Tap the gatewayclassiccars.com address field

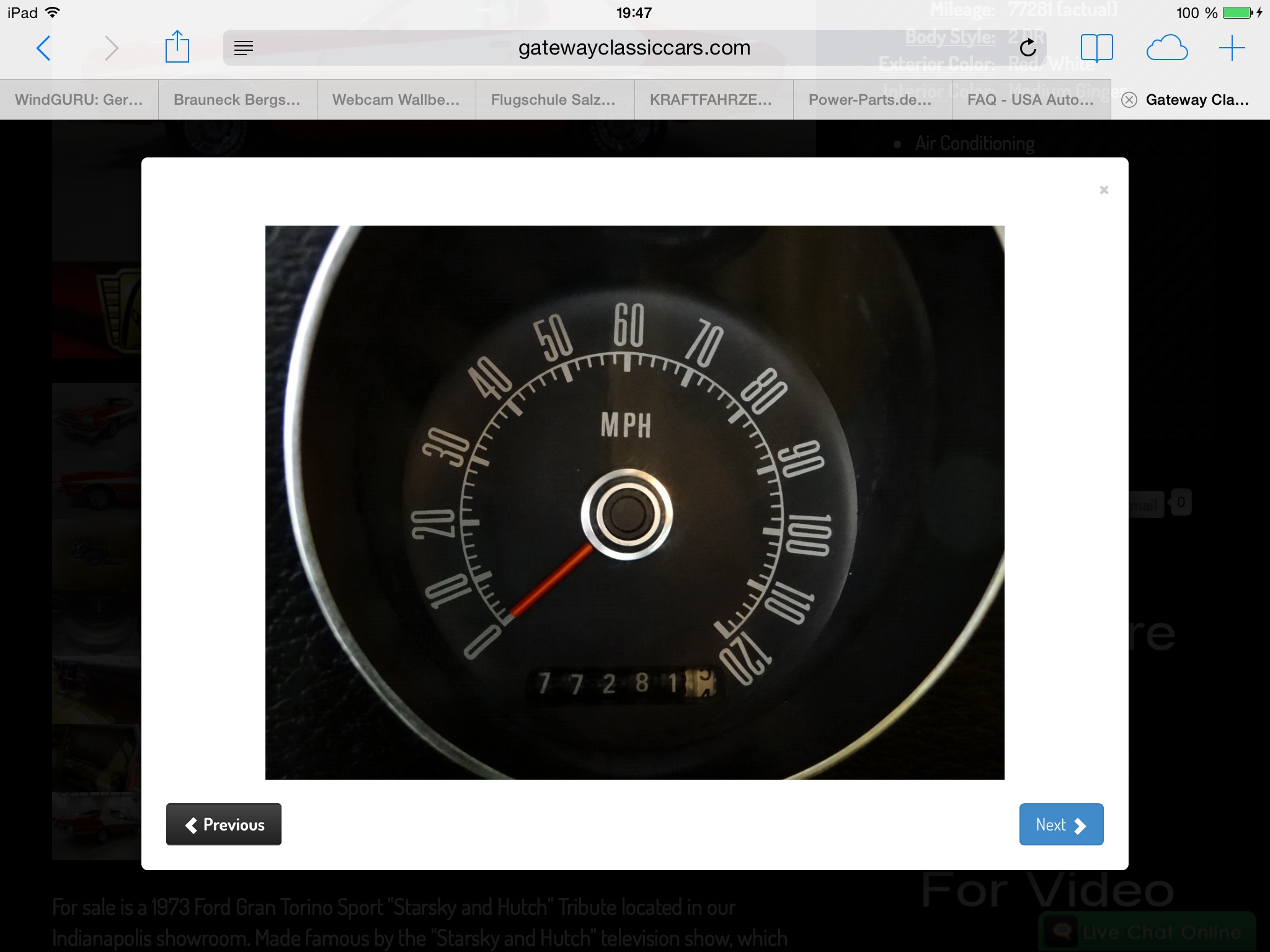634,48
